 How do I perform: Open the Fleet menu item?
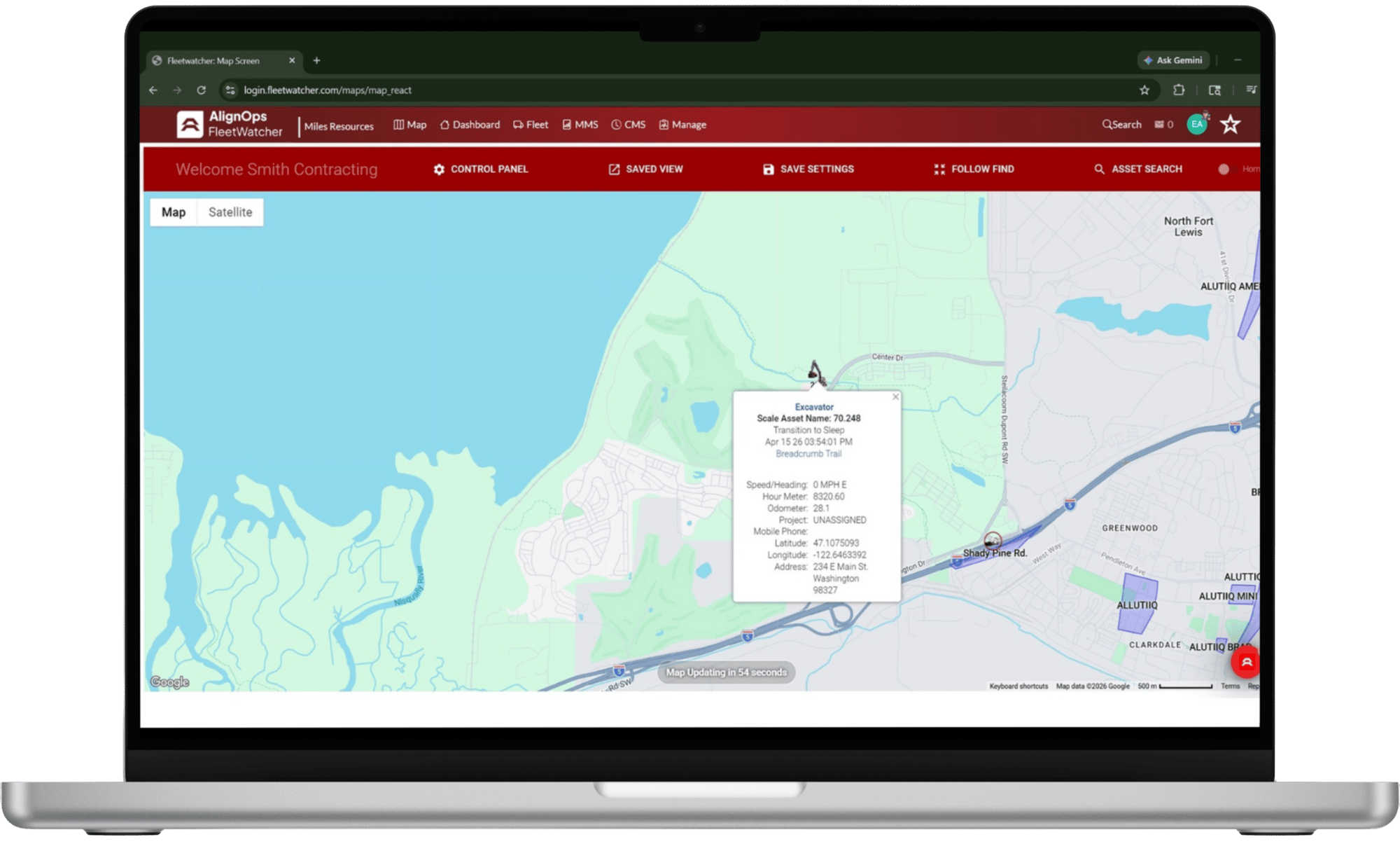coord(531,125)
